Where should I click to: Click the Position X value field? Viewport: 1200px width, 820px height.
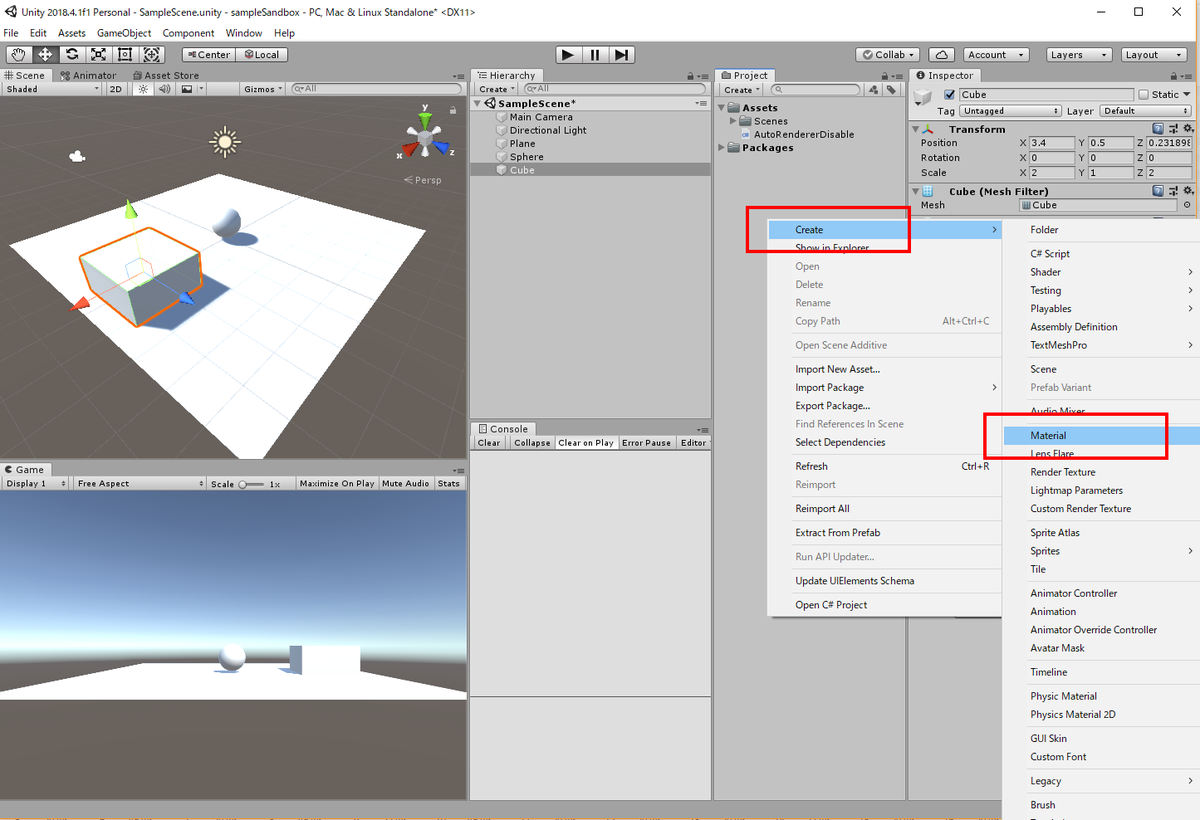pyautogui.click(x=1051, y=143)
